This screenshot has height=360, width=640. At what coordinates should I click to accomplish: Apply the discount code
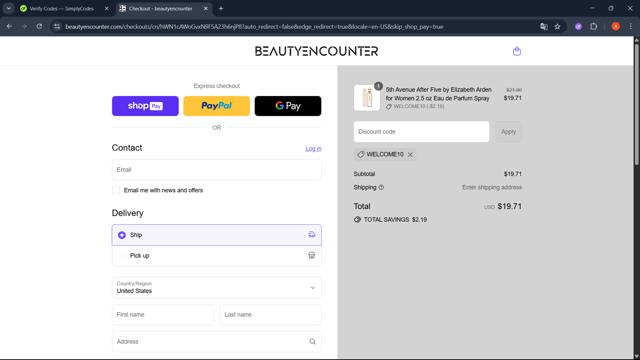(508, 132)
